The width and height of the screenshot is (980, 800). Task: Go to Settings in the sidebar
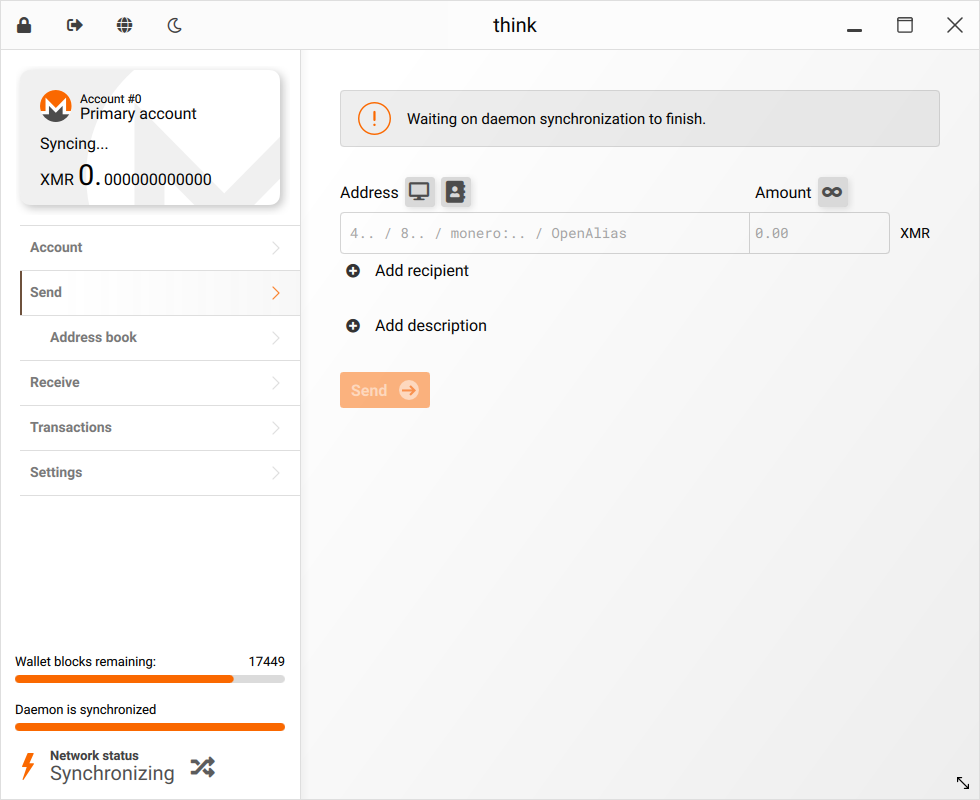(x=160, y=473)
